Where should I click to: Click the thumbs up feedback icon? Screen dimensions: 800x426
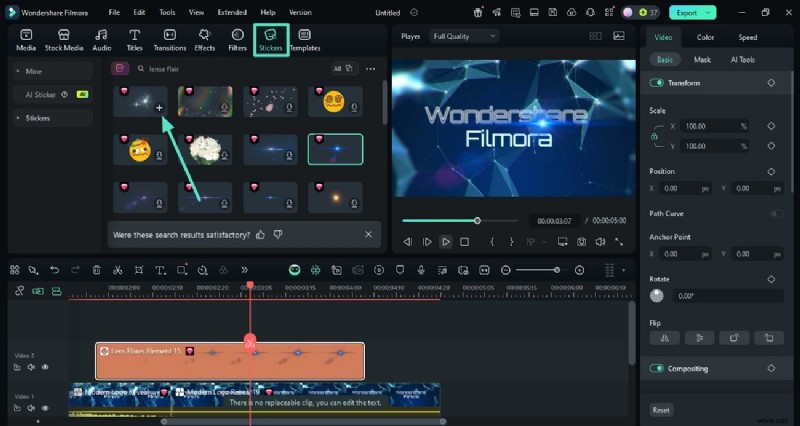pyautogui.click(x=260, y=234)
